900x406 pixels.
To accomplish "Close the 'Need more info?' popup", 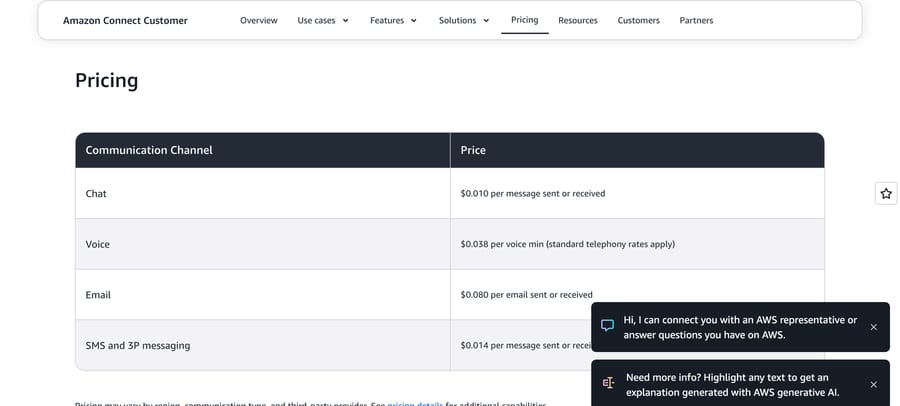I will (x=873, y=385).
